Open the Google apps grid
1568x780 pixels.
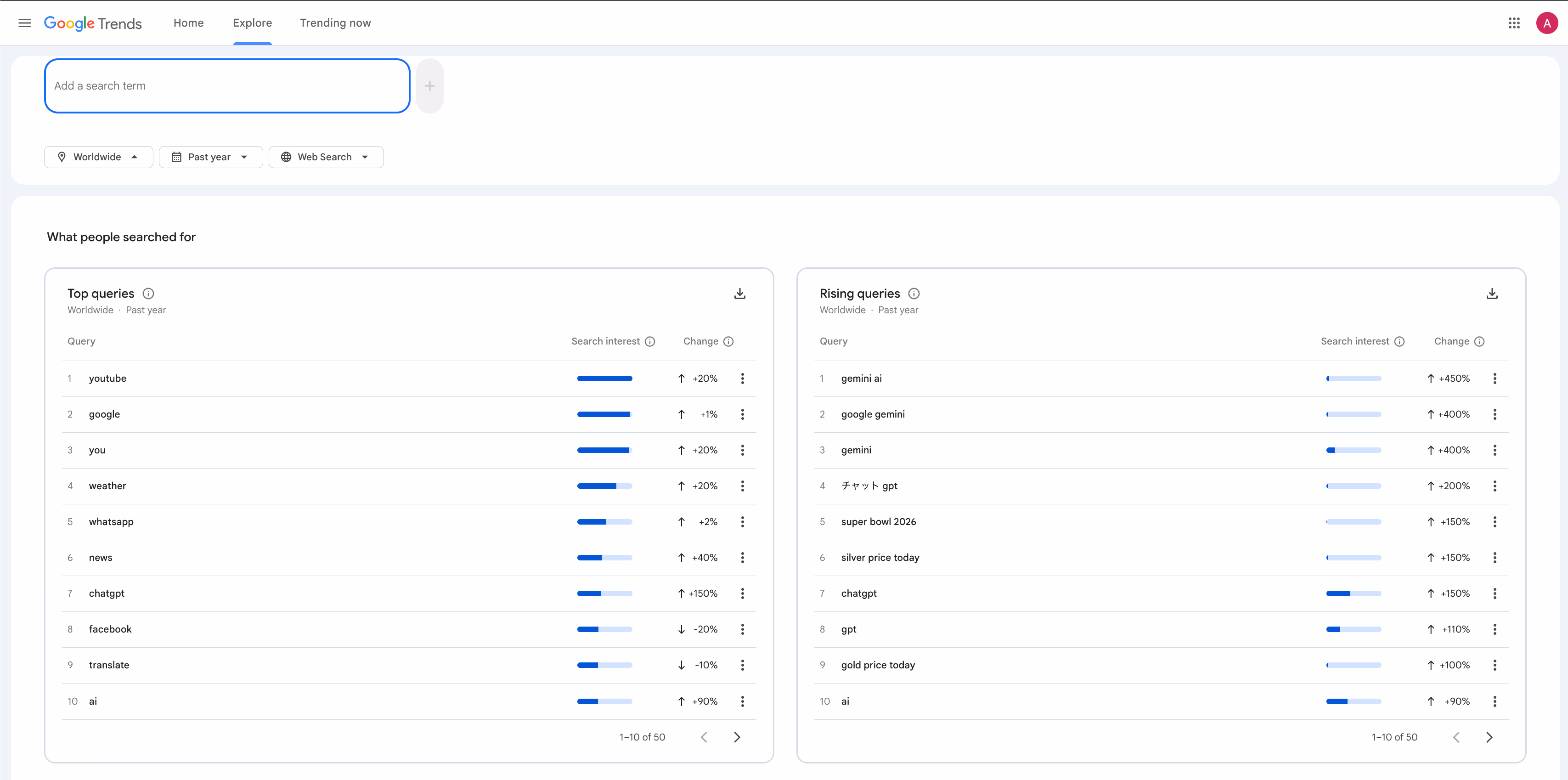(1514, 23)
